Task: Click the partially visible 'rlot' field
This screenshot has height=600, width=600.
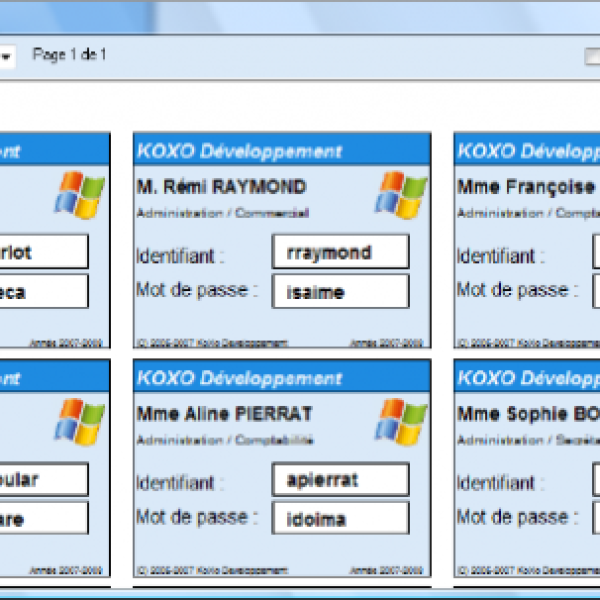Action: click(x=44, y=252)
